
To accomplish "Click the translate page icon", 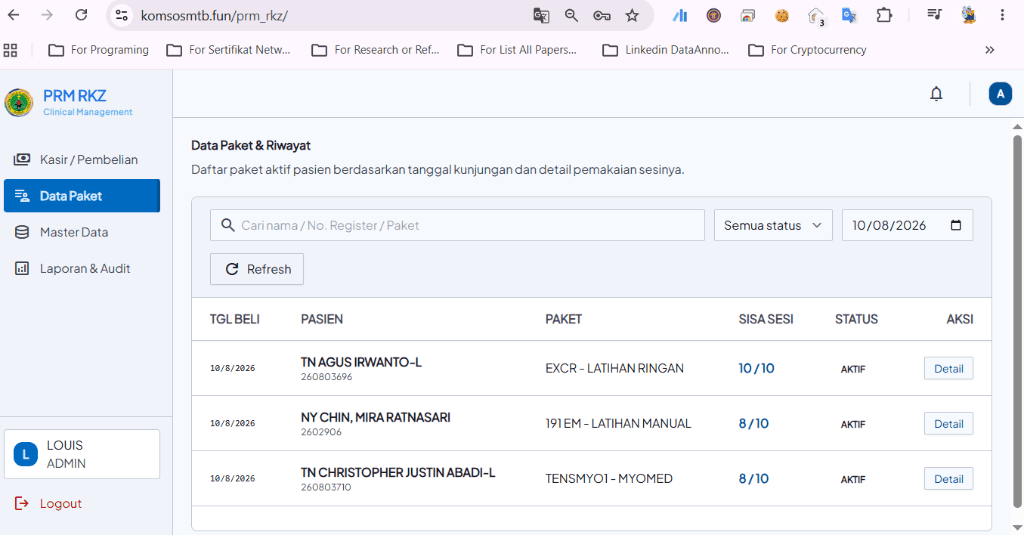I will (541, 16).
